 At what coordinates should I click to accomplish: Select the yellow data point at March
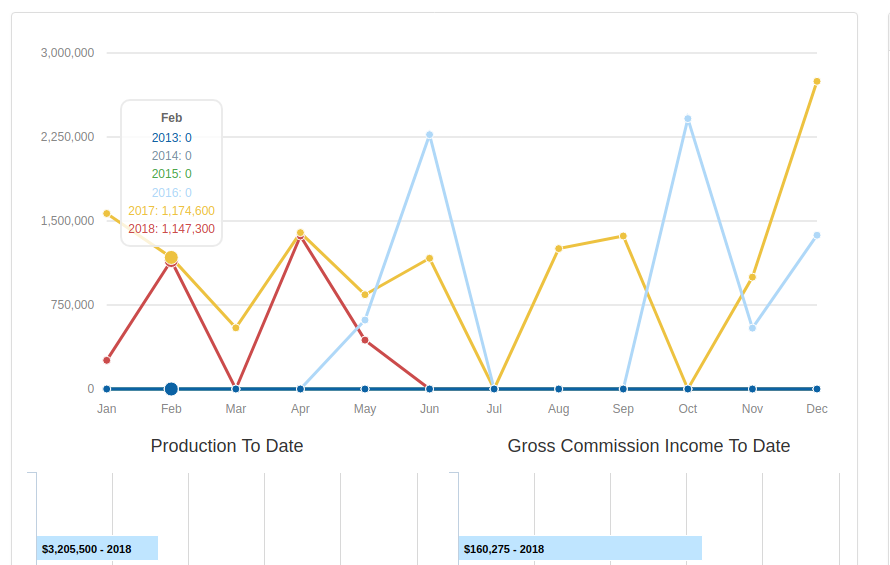point(236,328)
